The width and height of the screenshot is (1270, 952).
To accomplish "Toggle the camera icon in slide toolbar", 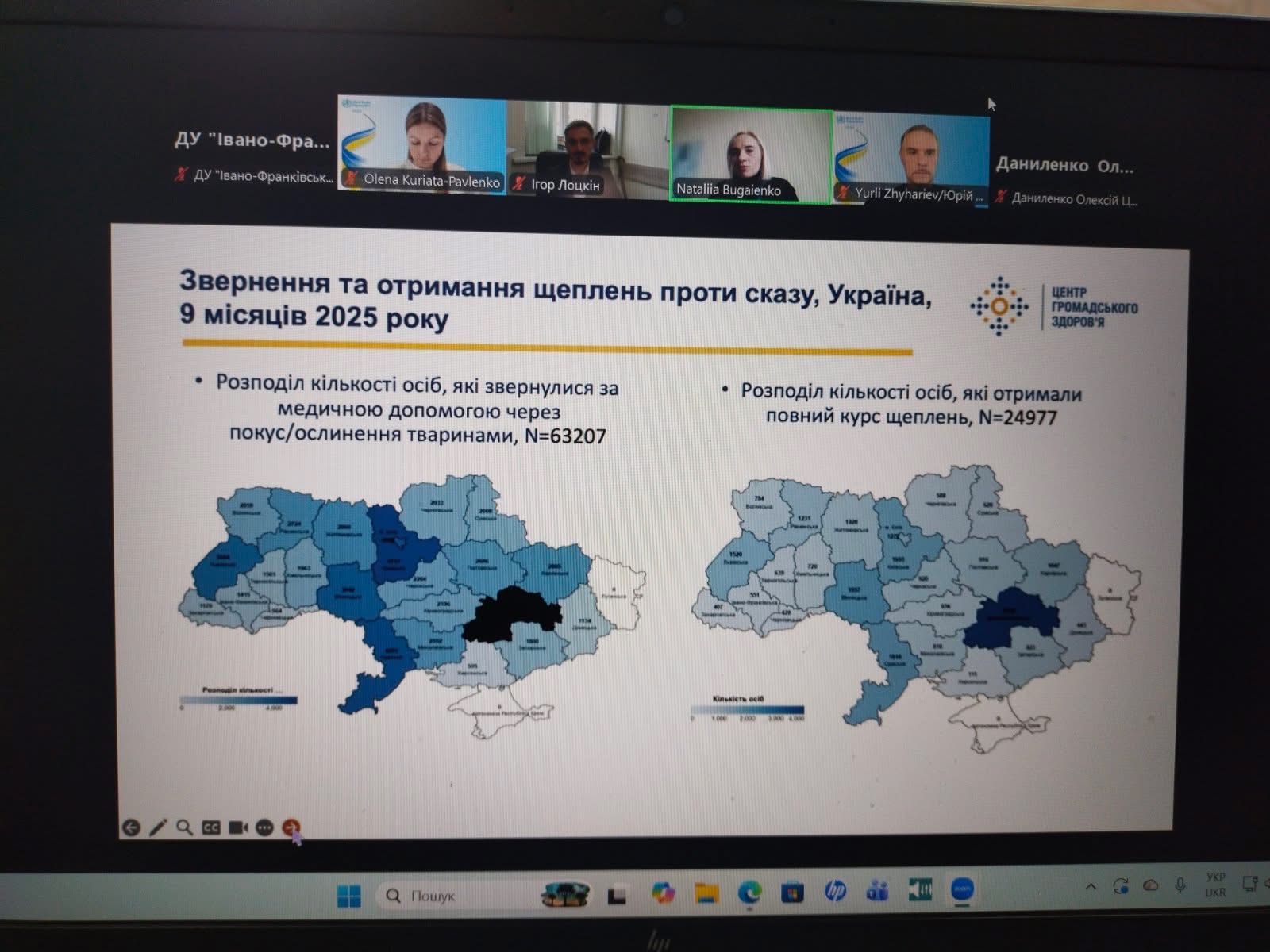I will coord(238,828).
